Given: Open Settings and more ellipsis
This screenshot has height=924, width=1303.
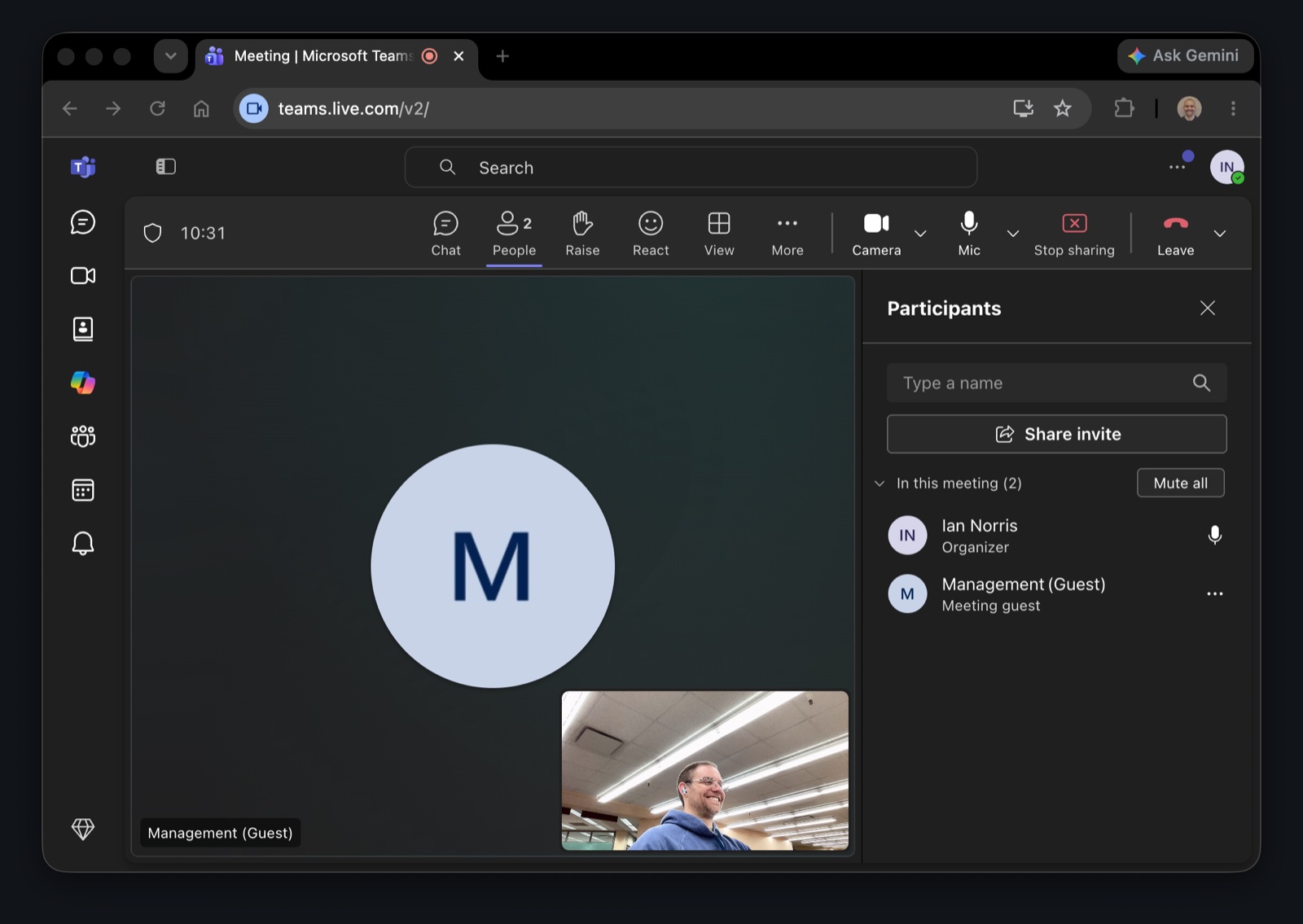Looking at the screenshot, I should tap(1177, 167).
